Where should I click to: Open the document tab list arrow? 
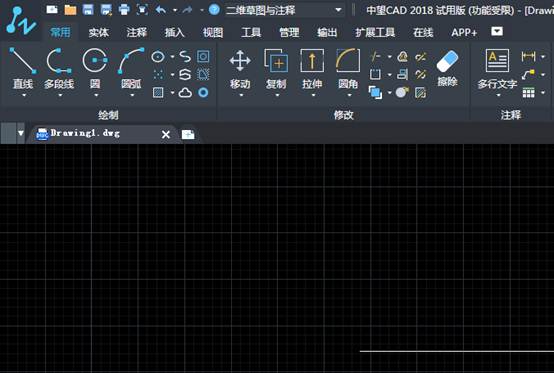click(20, 133)
